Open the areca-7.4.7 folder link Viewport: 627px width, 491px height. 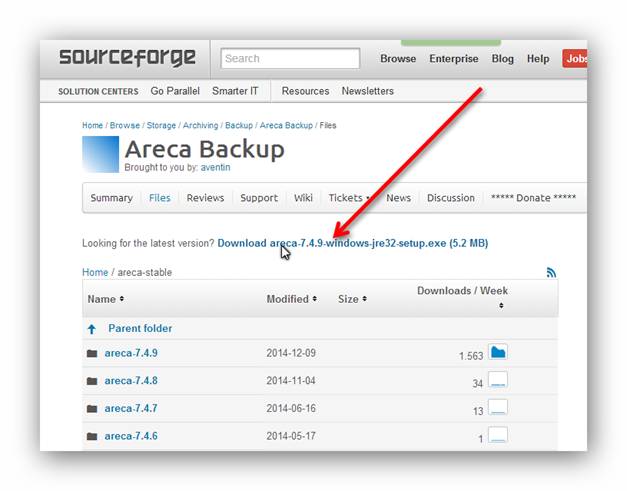(131, 408)
